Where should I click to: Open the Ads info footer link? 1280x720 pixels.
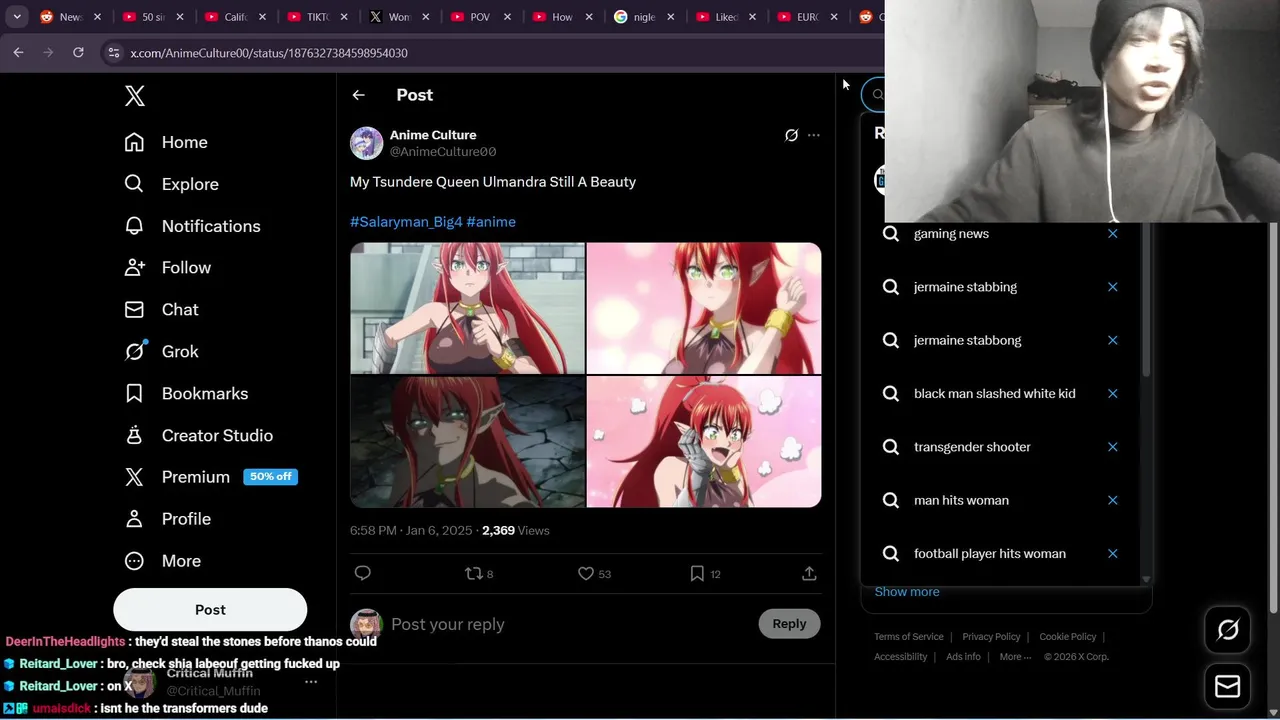click(x=963, y=657)
